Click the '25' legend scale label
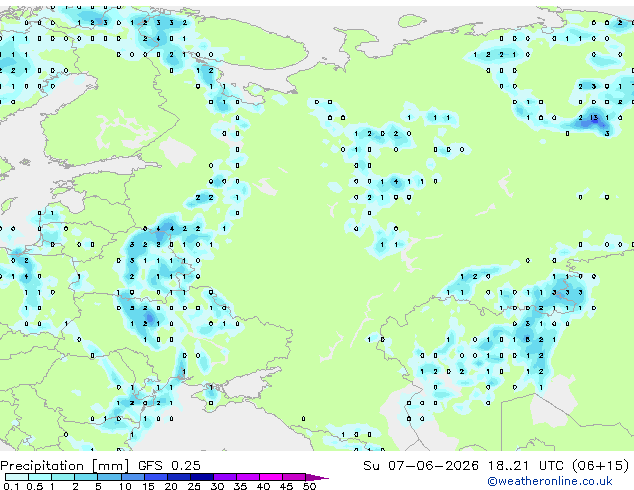The height and width of the screenshot is (490, 634). [194, 486]
